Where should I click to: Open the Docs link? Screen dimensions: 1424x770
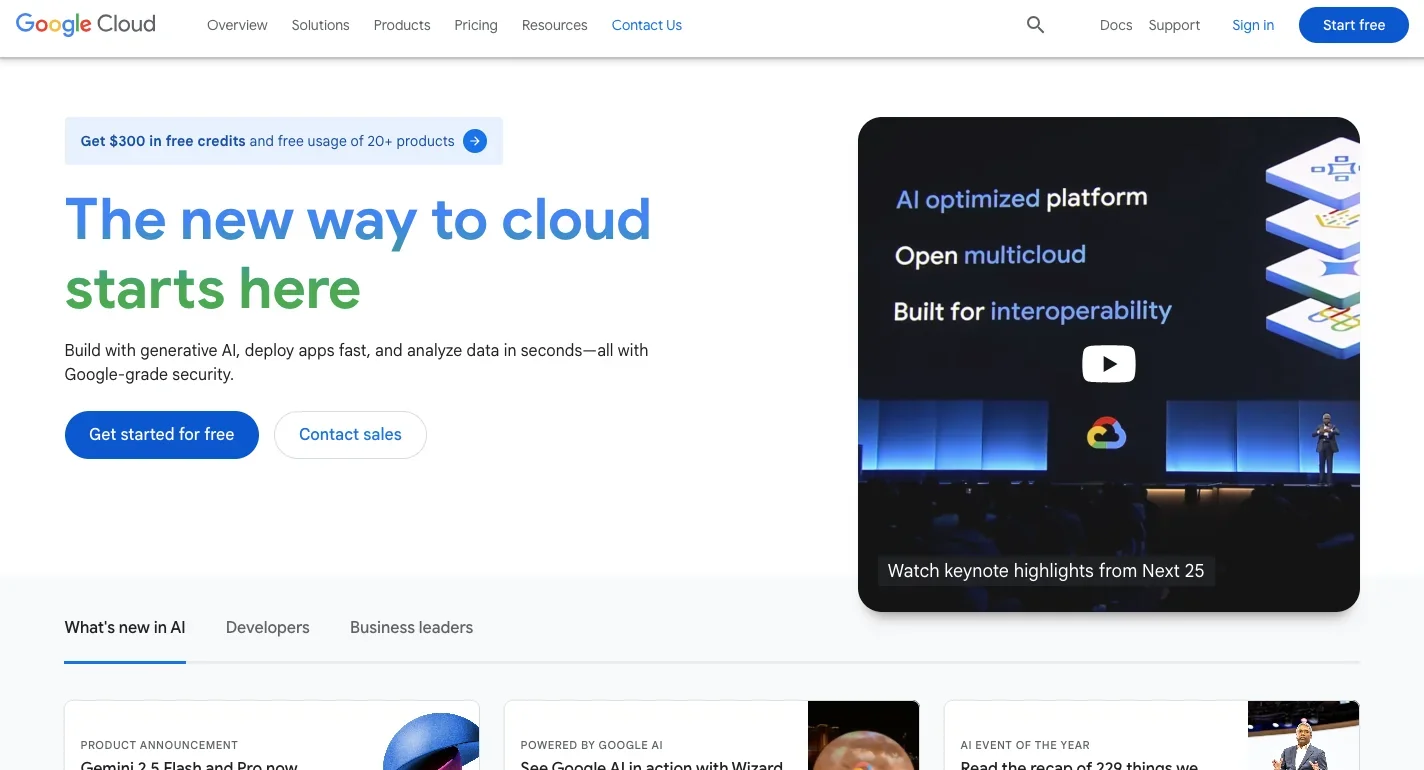tap(1115, 25)
